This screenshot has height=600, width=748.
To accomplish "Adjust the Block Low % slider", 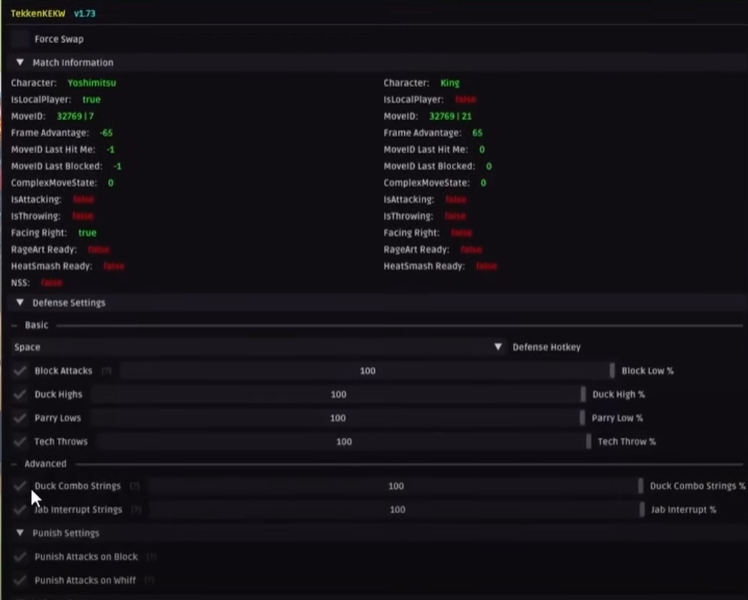I will (x=367, y=371).
